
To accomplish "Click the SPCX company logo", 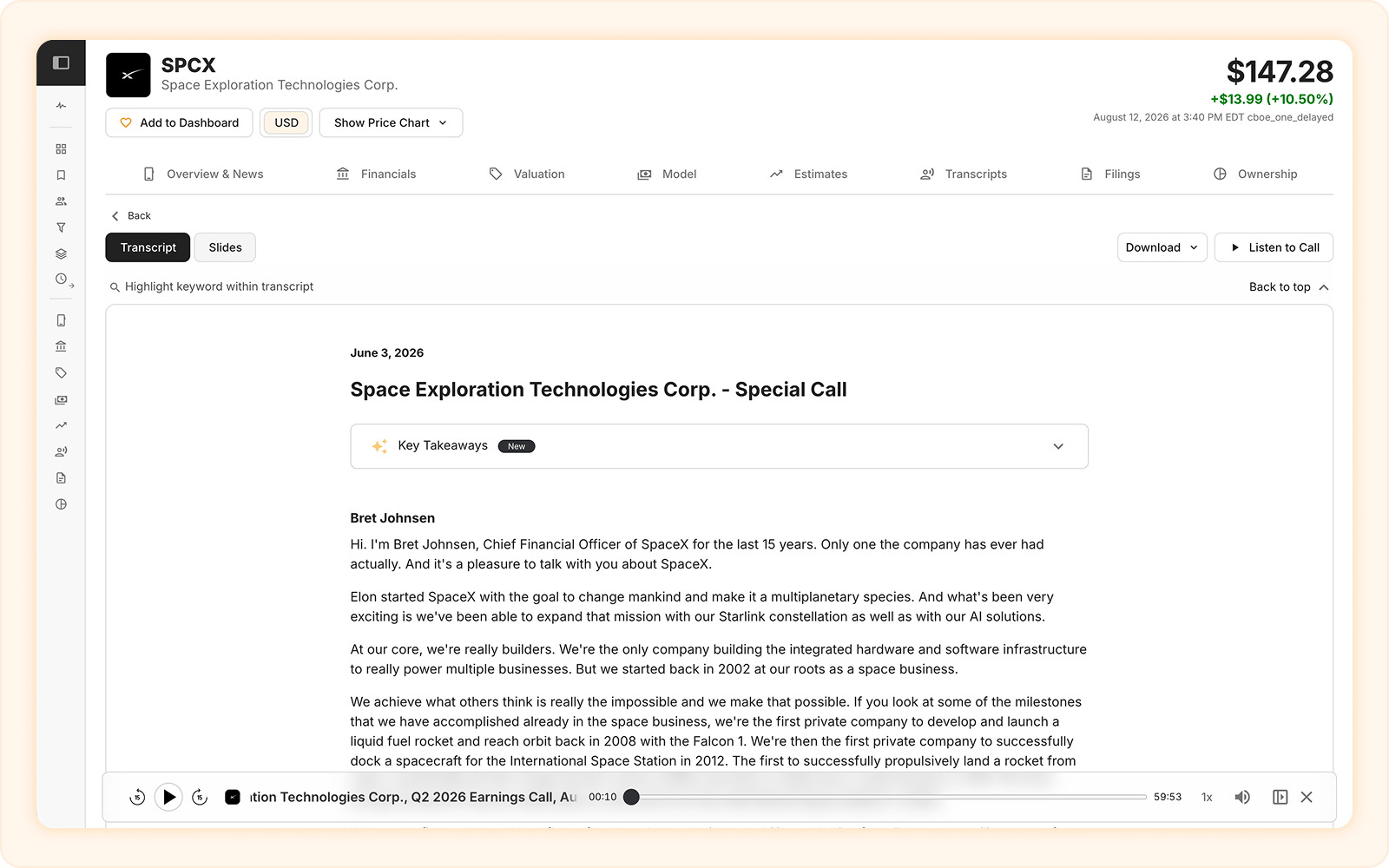I will pyautogui.click(x=128, y=75).
